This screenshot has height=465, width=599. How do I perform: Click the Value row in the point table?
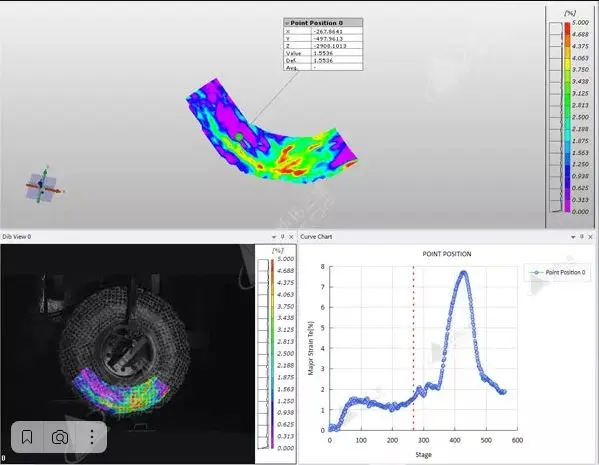tap(323, 53)
